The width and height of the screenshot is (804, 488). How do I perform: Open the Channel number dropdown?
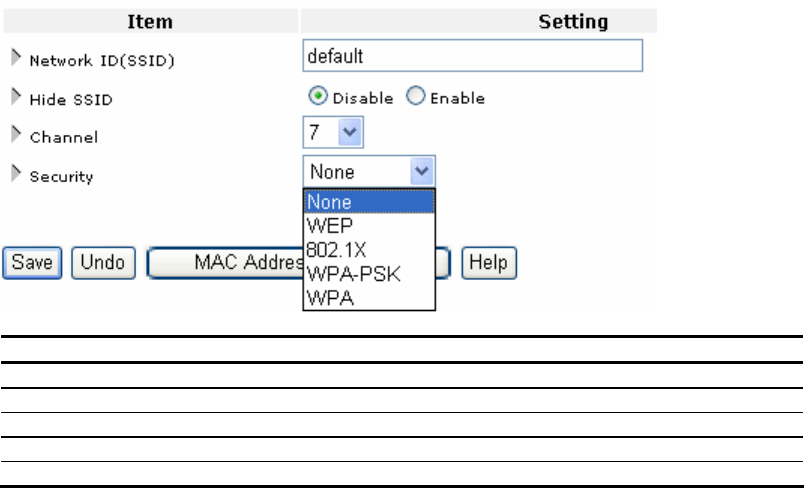tap(349, 132)
